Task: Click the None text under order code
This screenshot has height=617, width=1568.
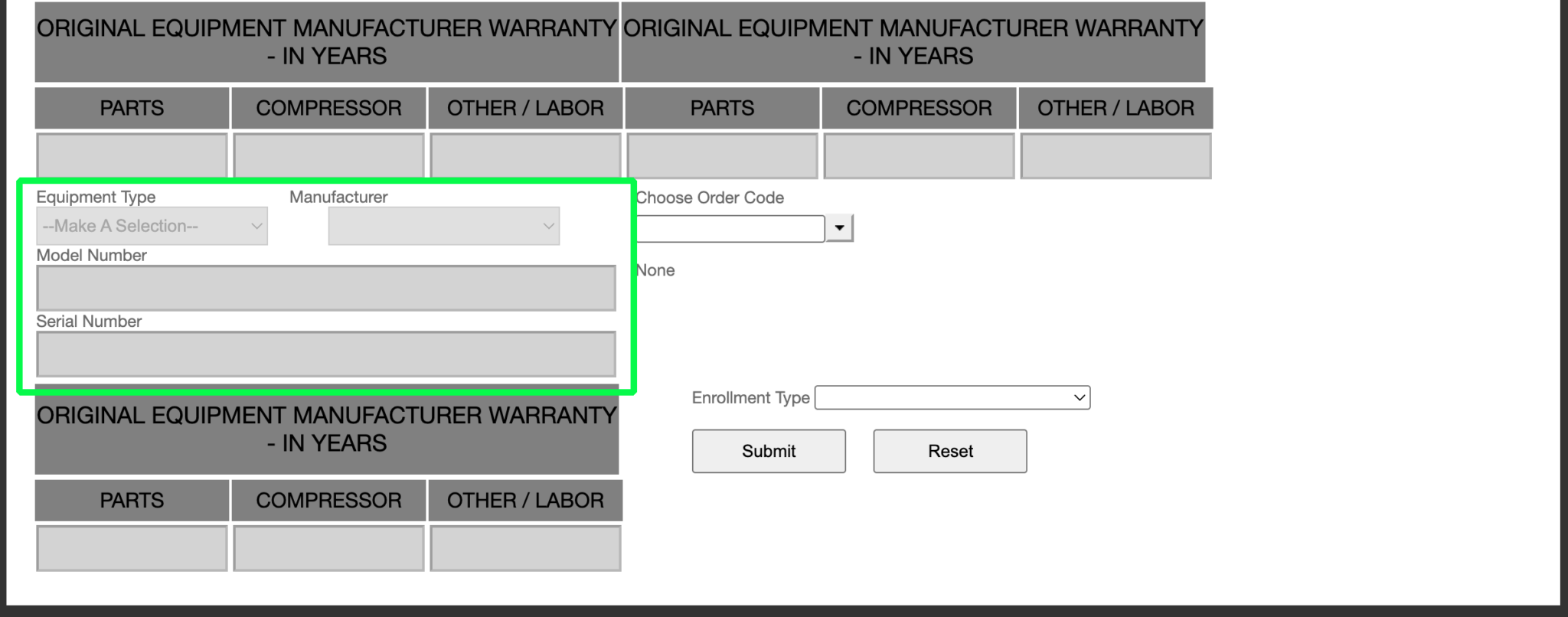Action: click(x=655, y=270)
